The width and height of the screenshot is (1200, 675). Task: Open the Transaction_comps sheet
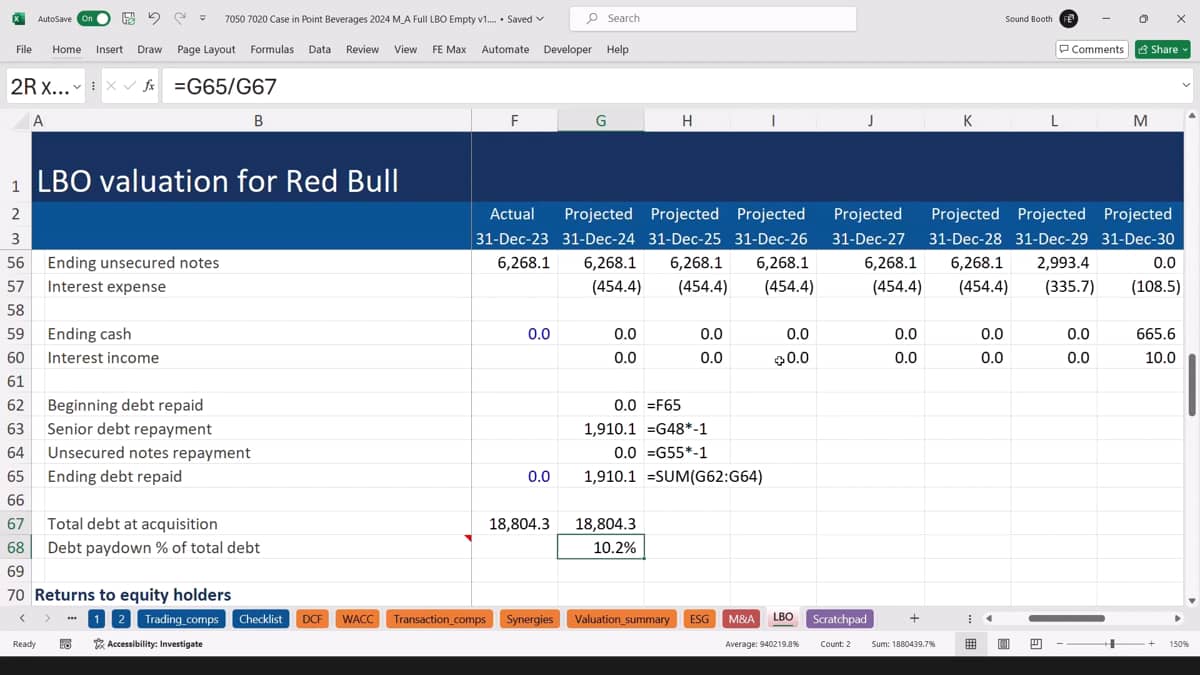(x=439, y=619)
